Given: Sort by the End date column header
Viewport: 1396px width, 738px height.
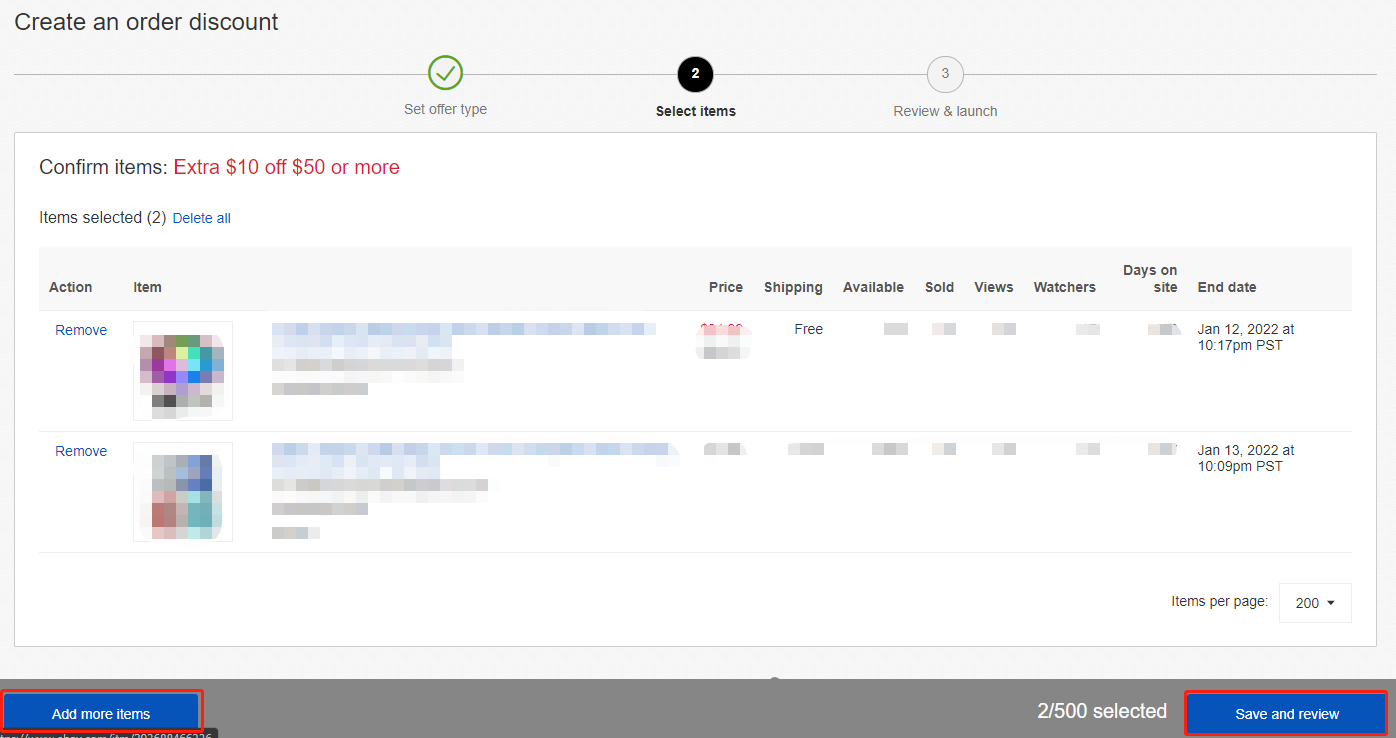Looking at the screenshot, I should point(1227,287).
